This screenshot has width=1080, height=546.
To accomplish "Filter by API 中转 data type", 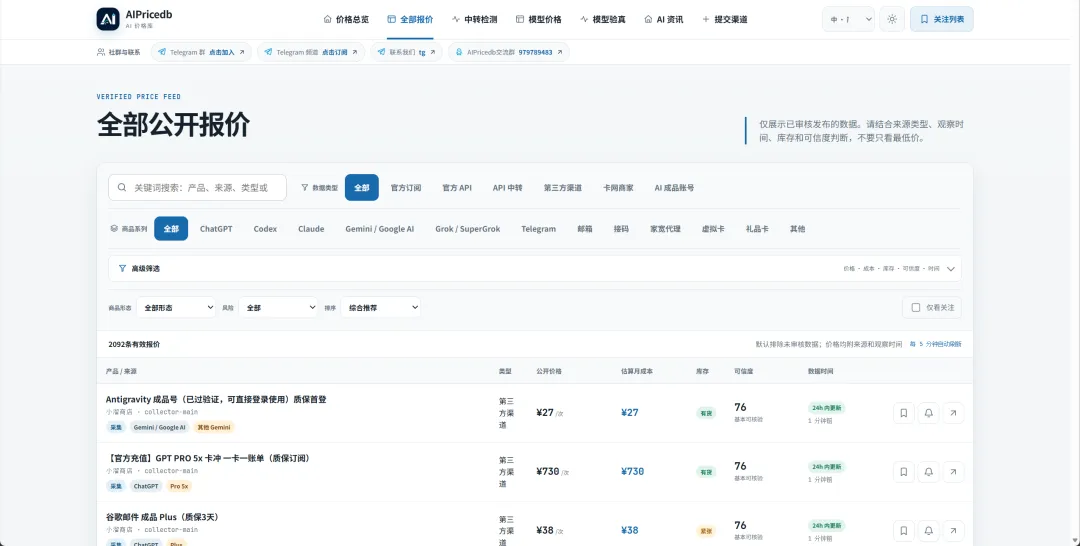I will pyautogui.click(x=508, y=187).
